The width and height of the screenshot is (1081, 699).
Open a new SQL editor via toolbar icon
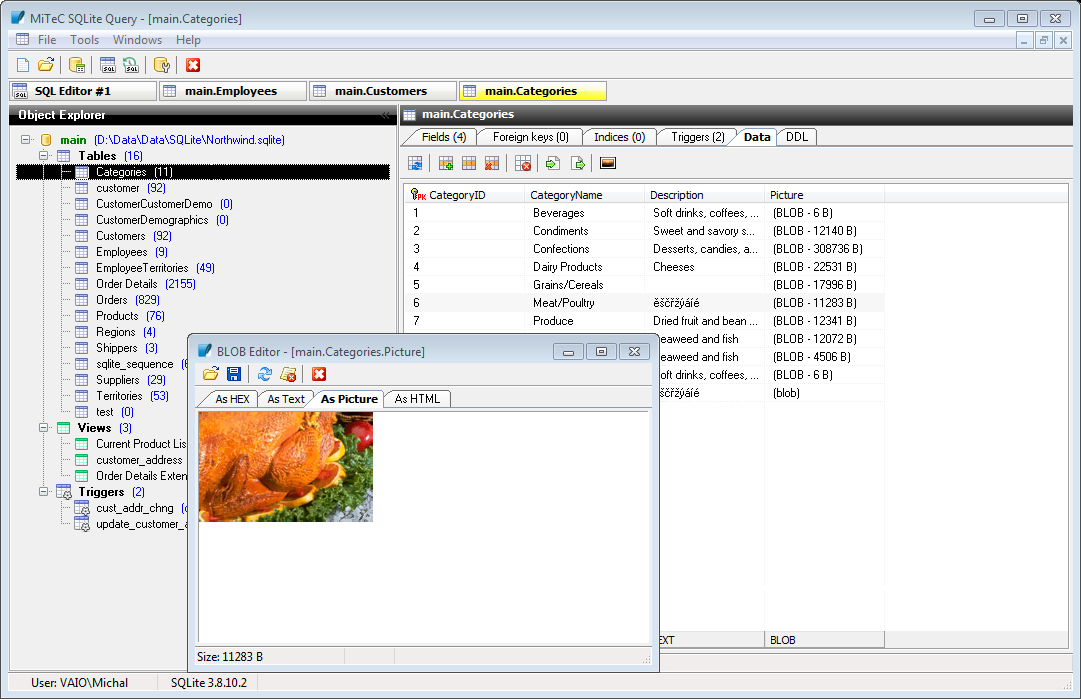[108, 65]
